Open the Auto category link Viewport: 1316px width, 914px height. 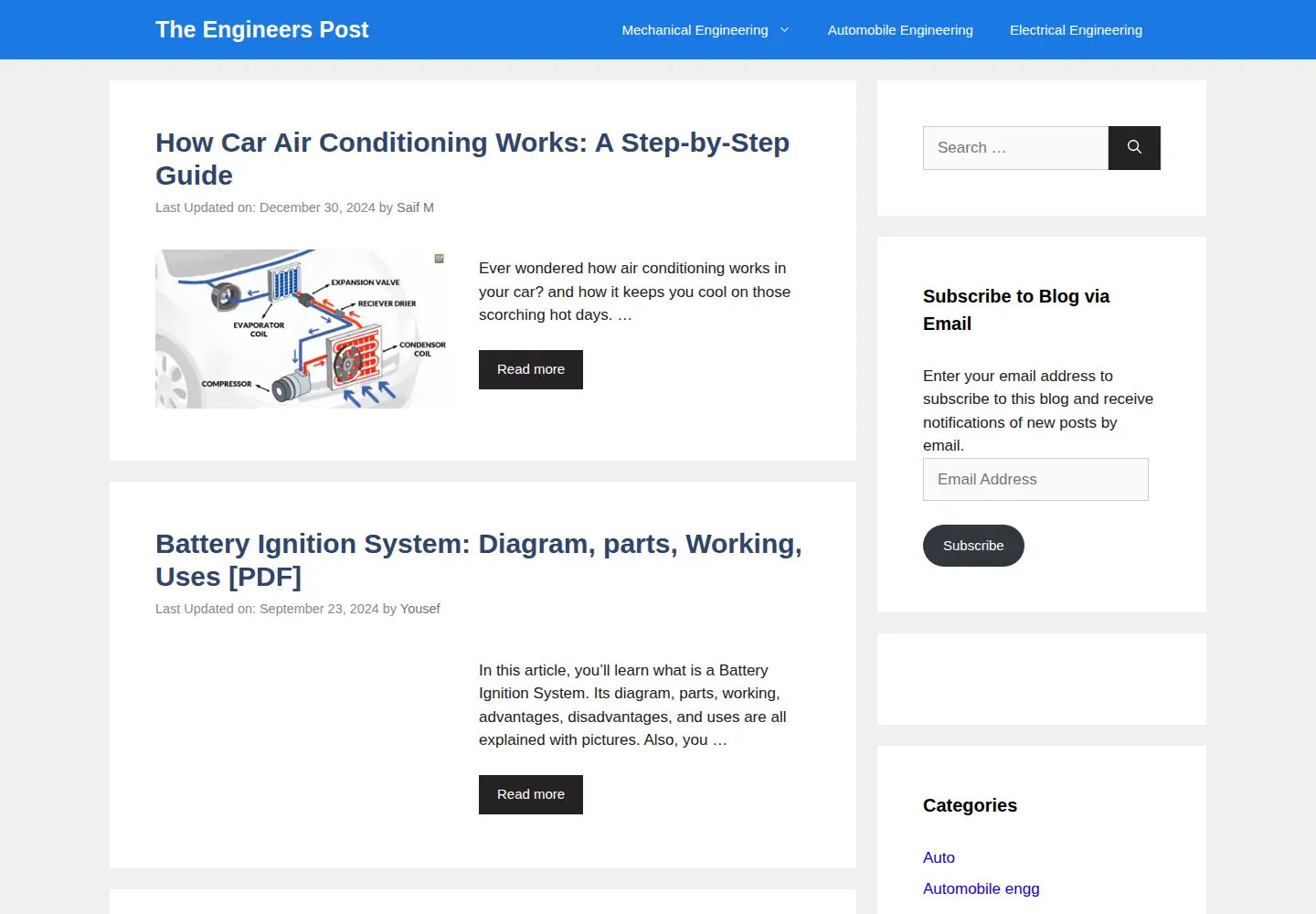coord(939,857)
